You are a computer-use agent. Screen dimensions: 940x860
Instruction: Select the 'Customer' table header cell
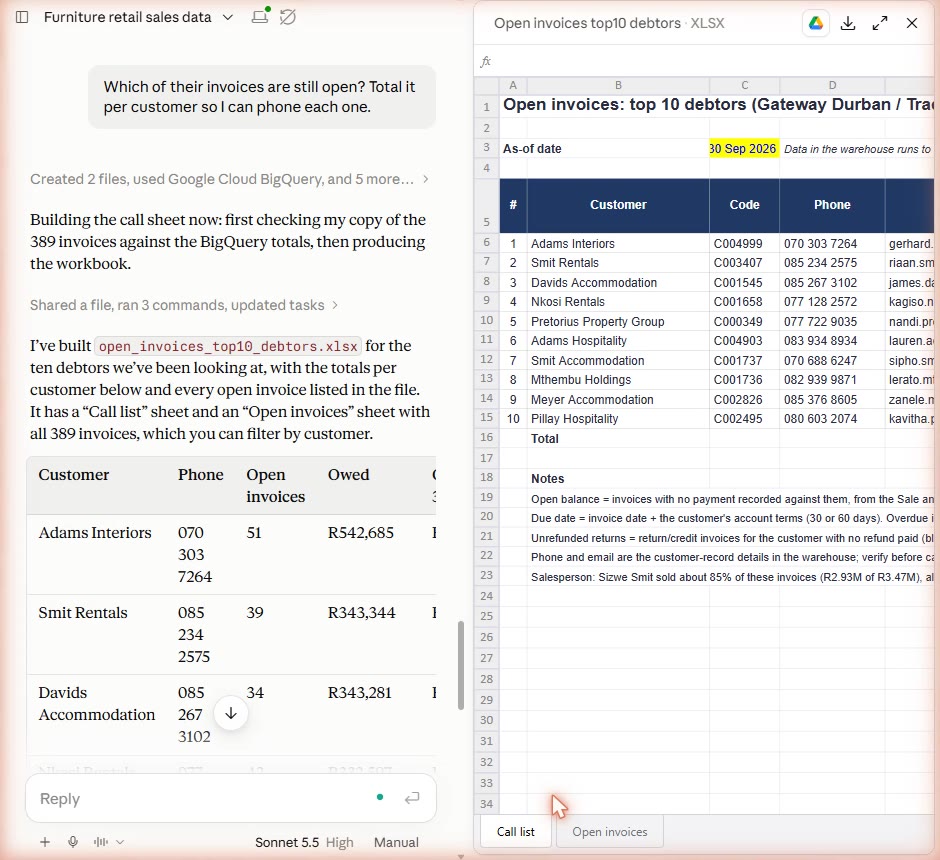[x=618, y=205]
